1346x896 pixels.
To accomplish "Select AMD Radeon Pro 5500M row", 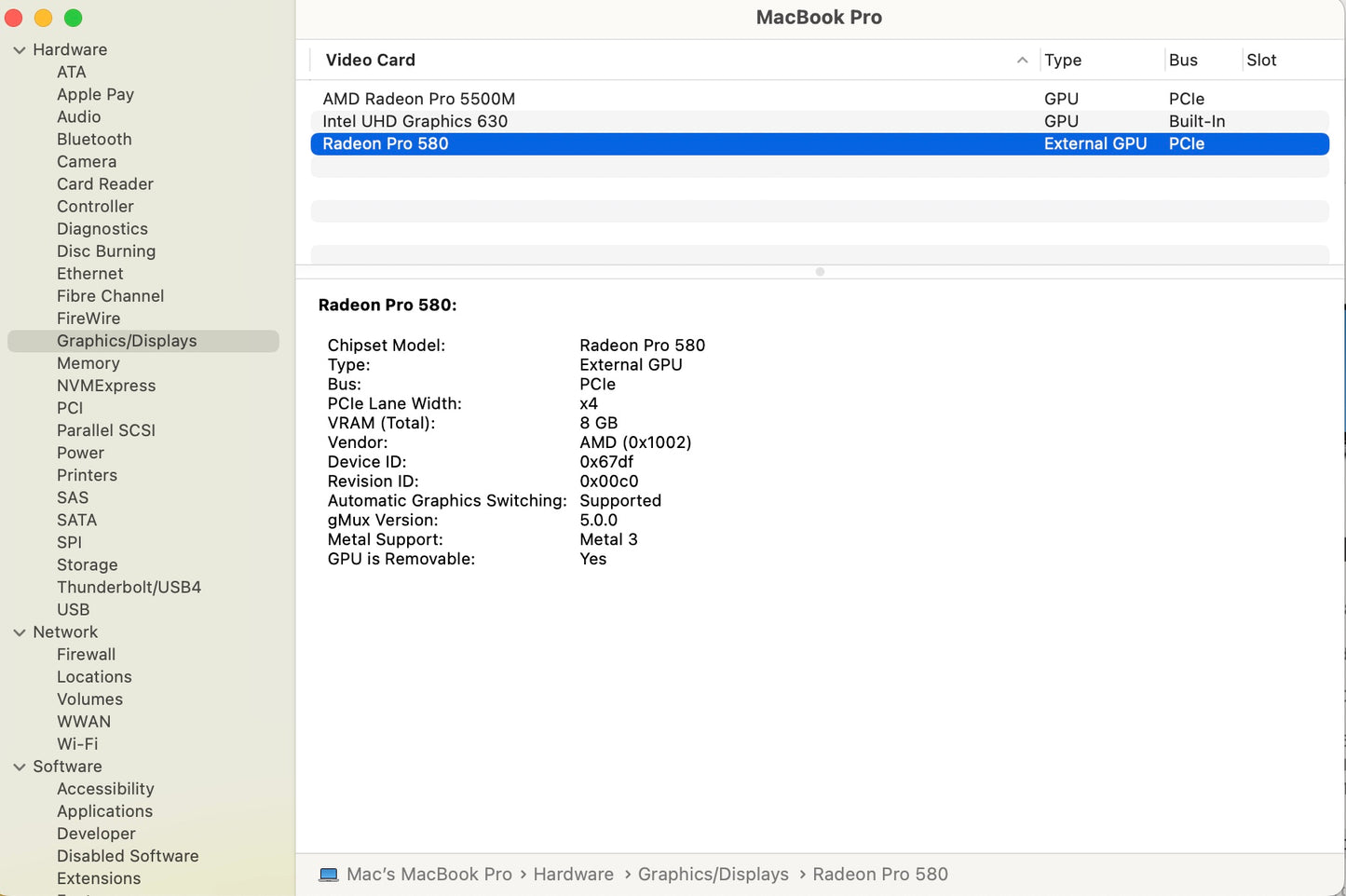I will [x=418, y=99].
